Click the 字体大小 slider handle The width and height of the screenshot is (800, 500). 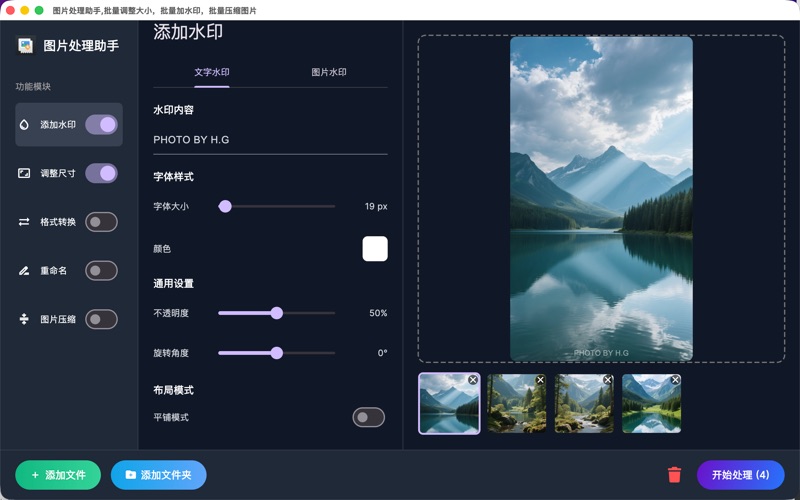click(225, 206)
